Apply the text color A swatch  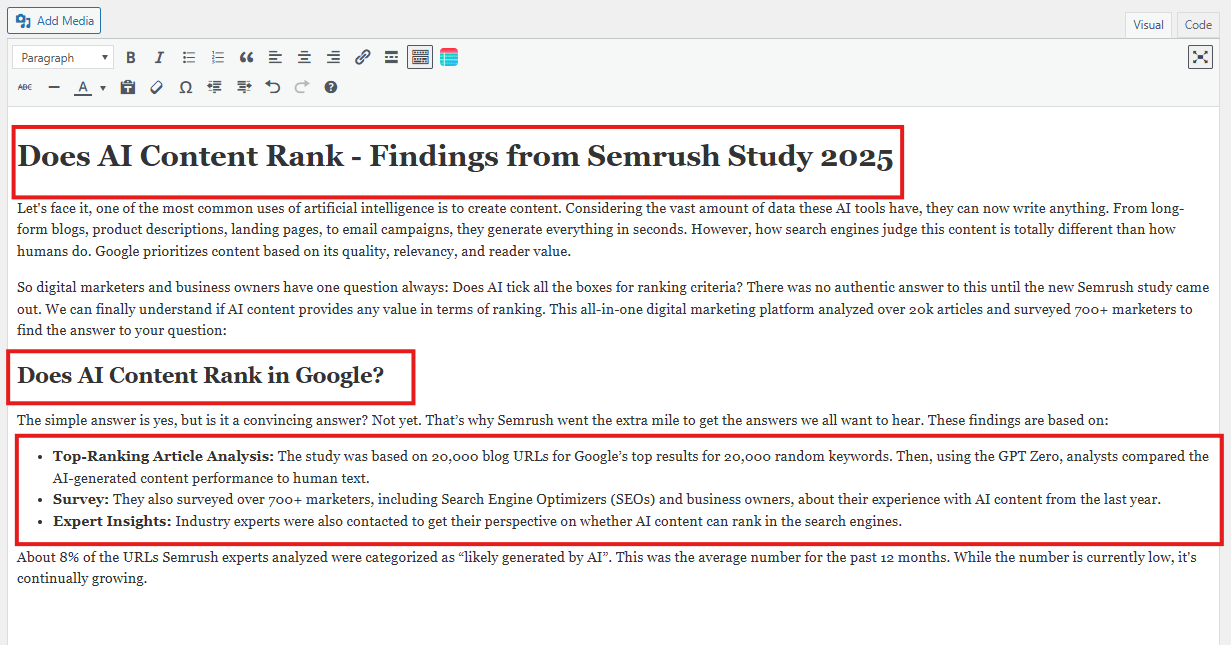point(84,88)
